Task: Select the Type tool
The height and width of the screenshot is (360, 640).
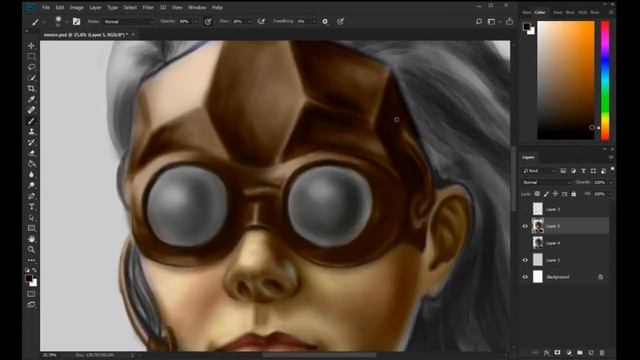Action: pos(31,207)
